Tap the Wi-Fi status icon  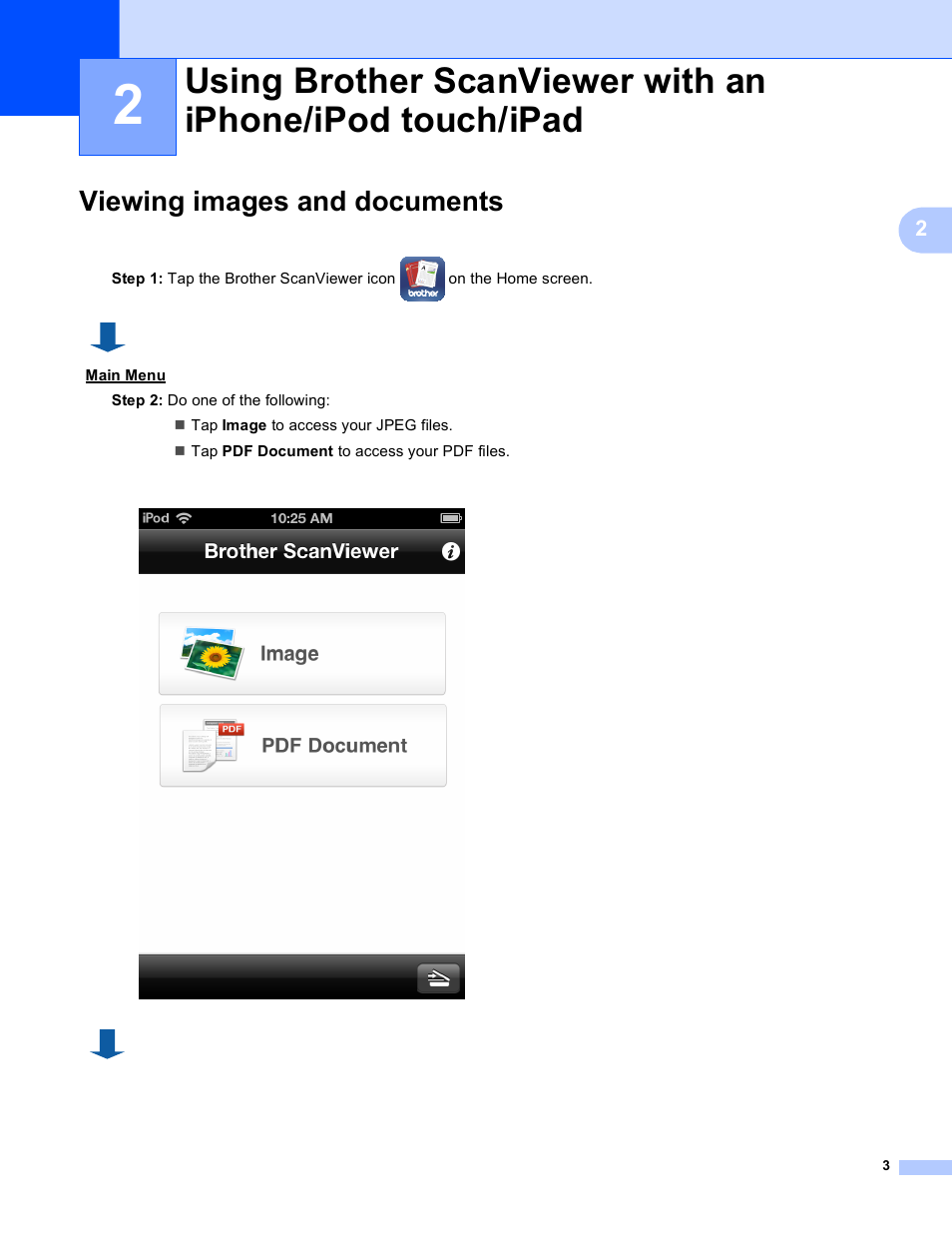(x=184, y=518)
